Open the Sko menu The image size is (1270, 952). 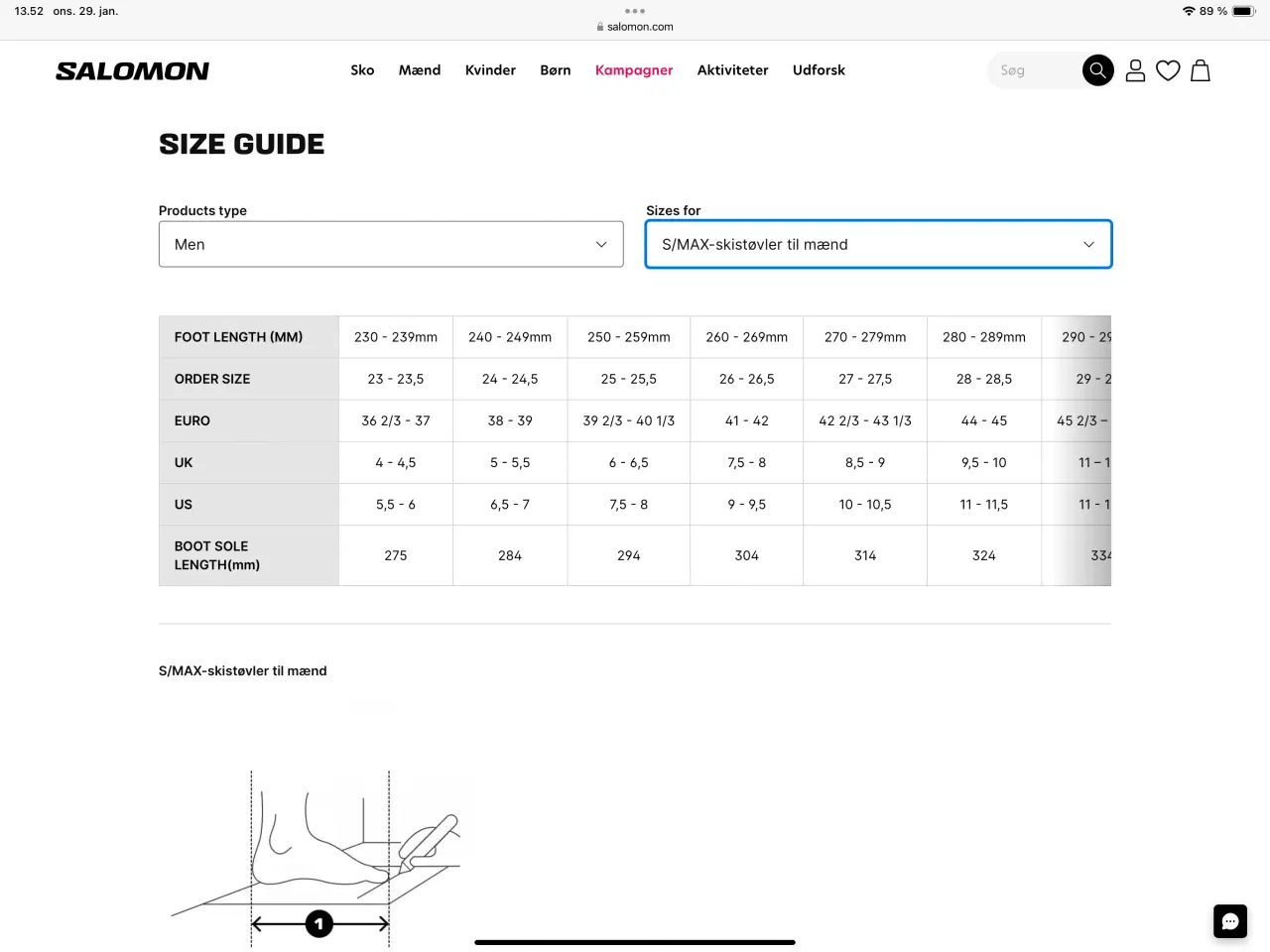362,70
